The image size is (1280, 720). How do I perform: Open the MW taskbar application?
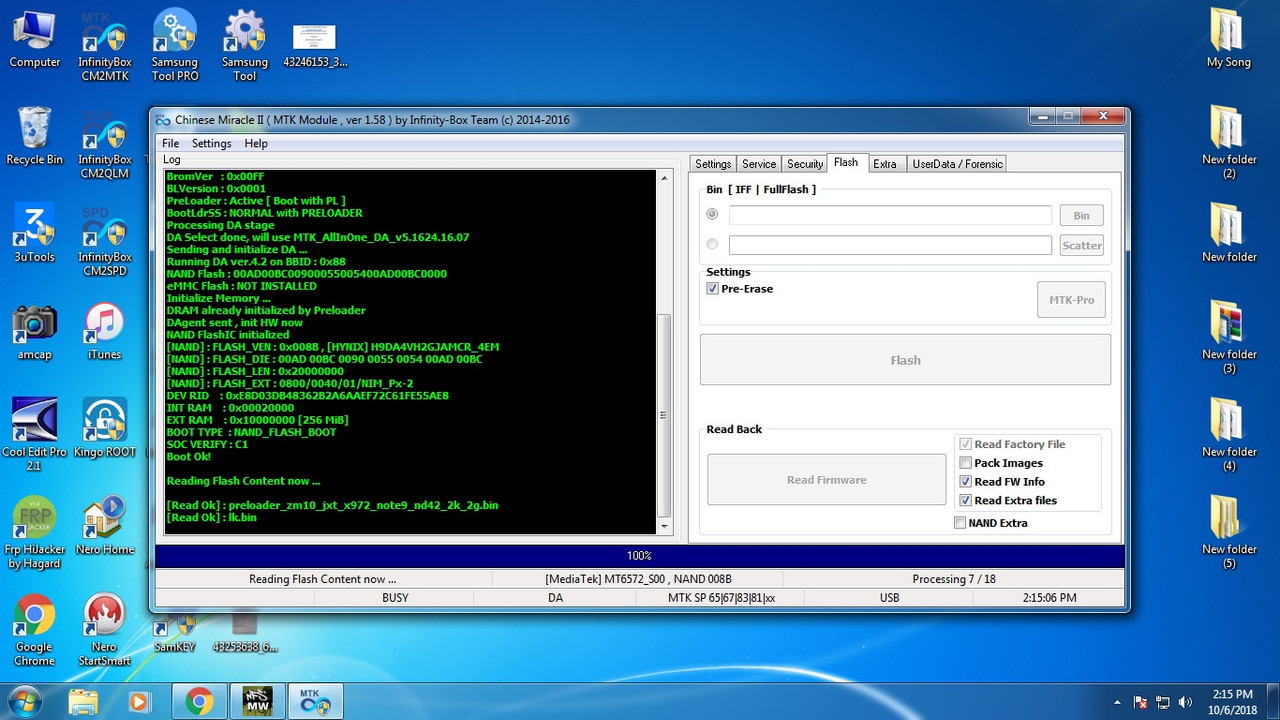click(x=257, y=702)
